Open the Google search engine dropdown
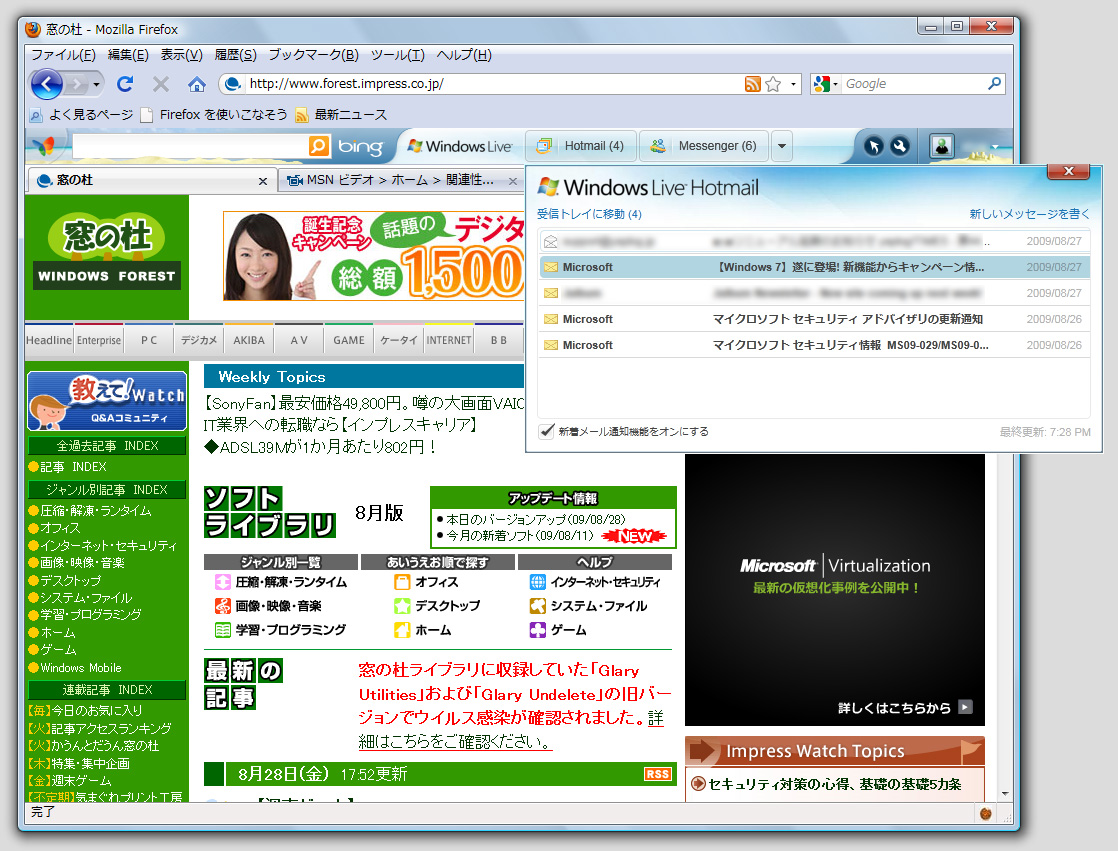Image resolution: width=1118 pixels, height=851 pixels. (x=834, y=84)
